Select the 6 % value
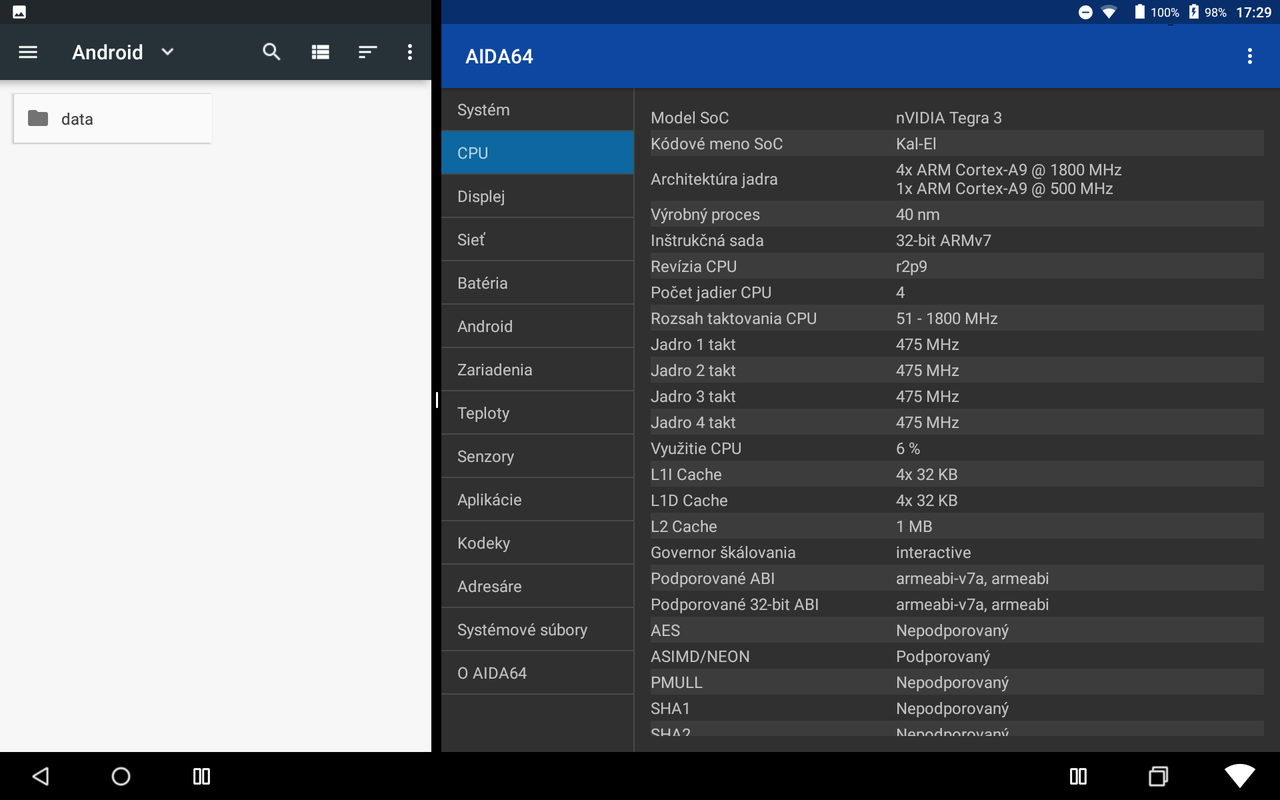1280x800 pixels. [908, 448]
